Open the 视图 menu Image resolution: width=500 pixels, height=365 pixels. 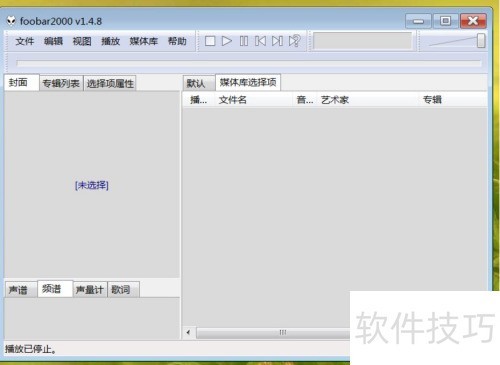pyautogui.click(x=82, y=41)
